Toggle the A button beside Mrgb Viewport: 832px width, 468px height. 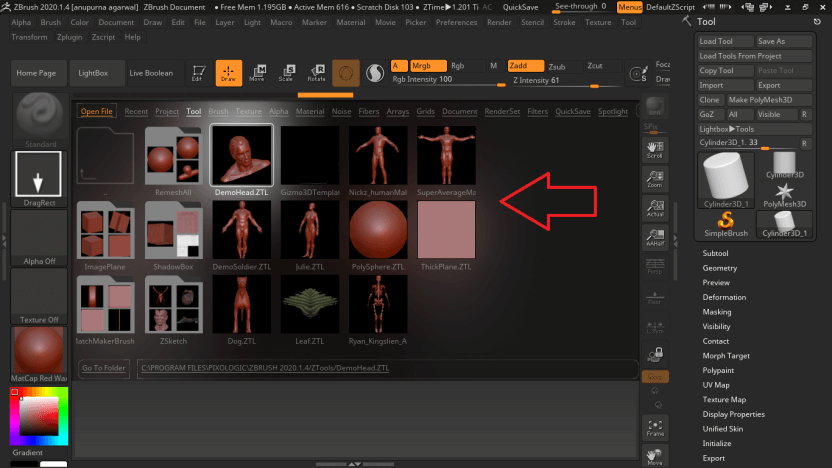(399, 66)
